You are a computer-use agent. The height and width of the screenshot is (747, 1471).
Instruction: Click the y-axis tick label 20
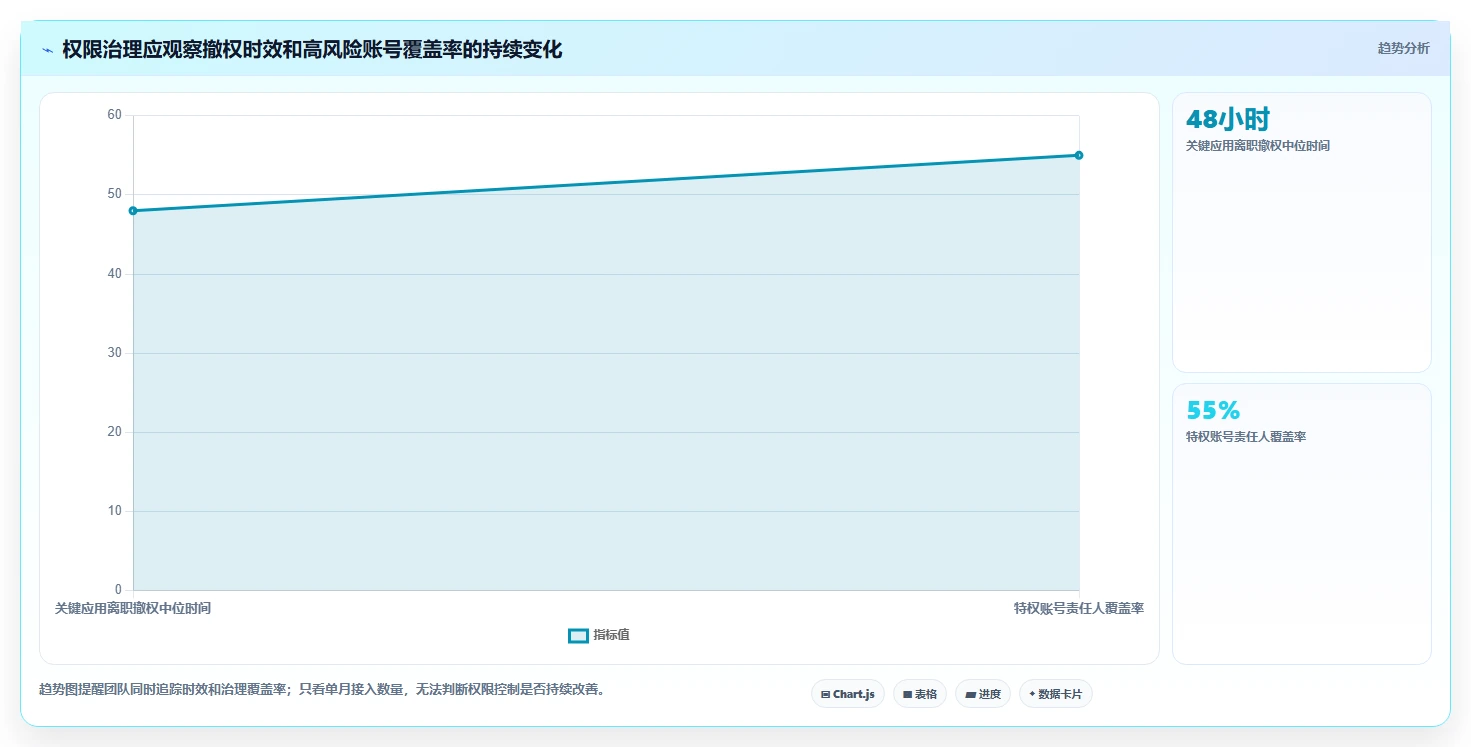[x=114, y=432]
